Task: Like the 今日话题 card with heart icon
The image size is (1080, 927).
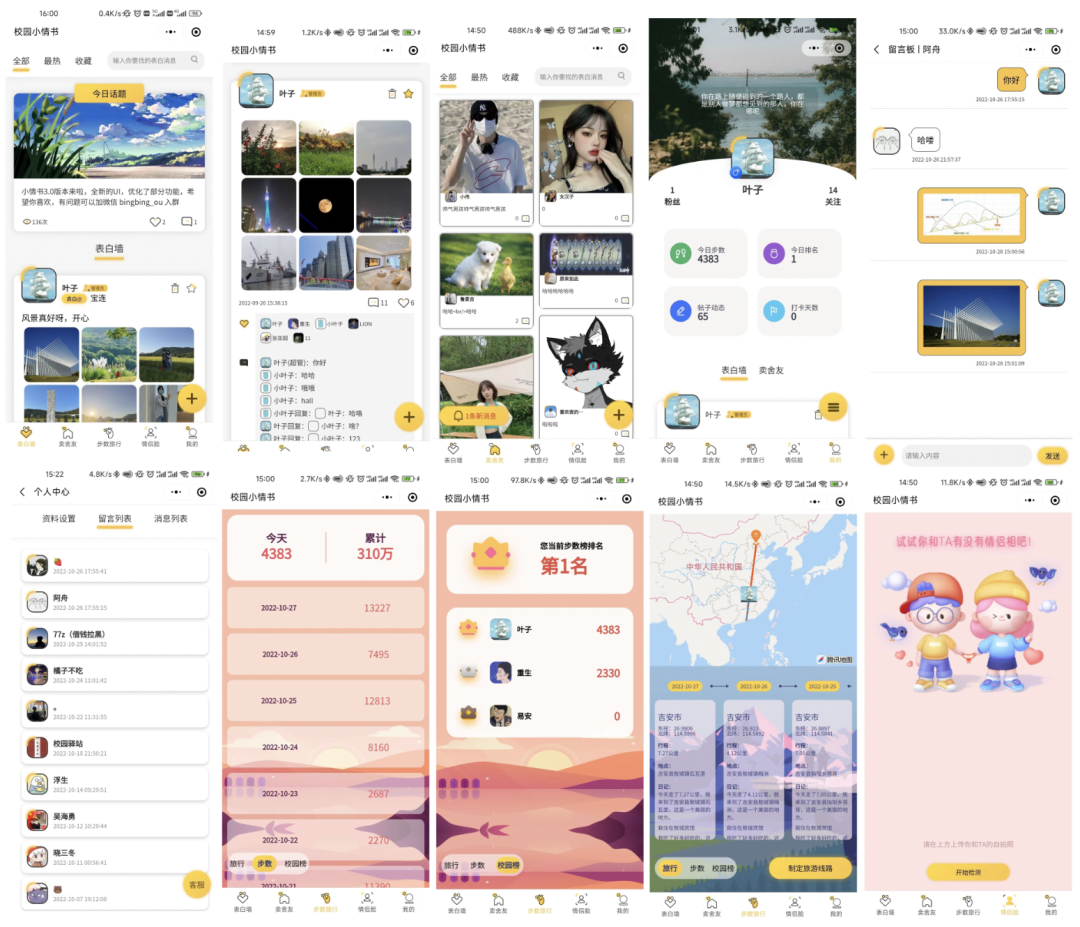Action: (155, 222)
